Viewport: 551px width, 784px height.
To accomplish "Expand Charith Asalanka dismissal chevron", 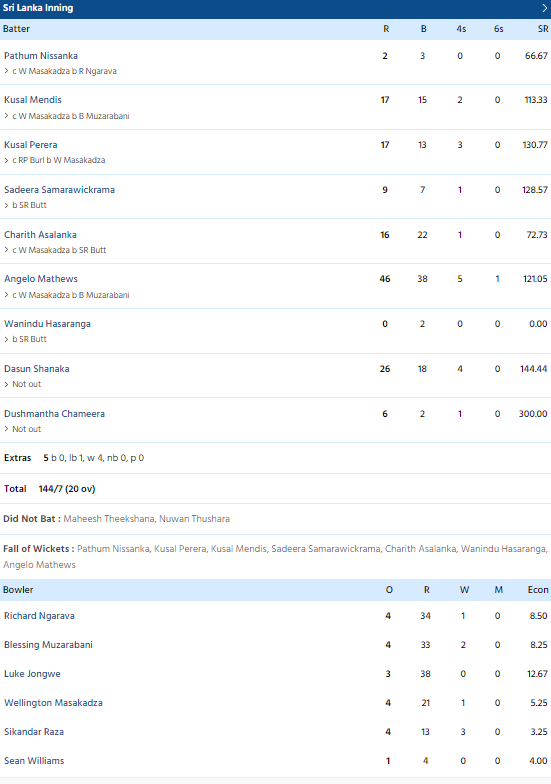I will (6, 250).
